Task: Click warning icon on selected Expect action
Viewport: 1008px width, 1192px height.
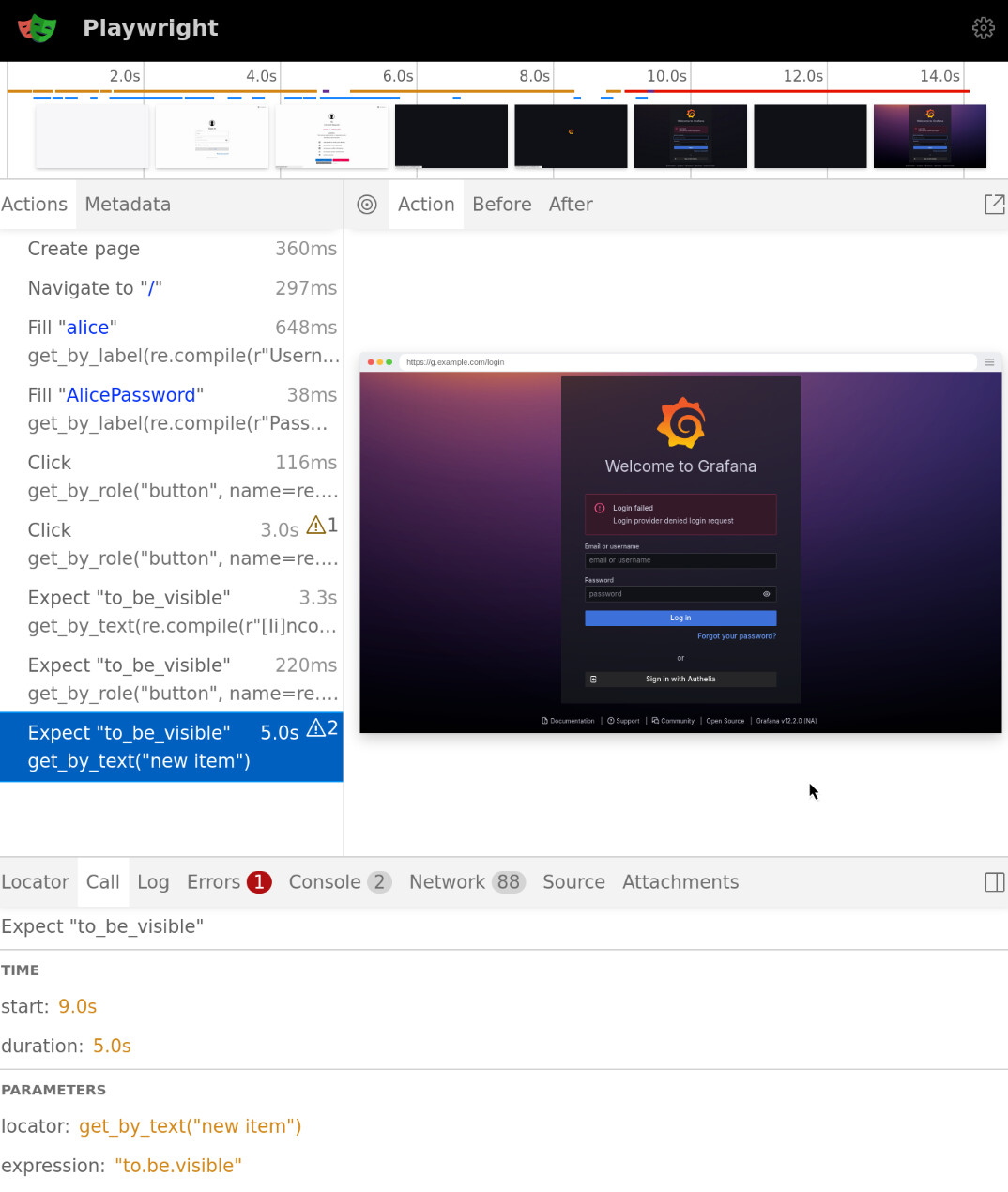Action: [x=316, y=728]
